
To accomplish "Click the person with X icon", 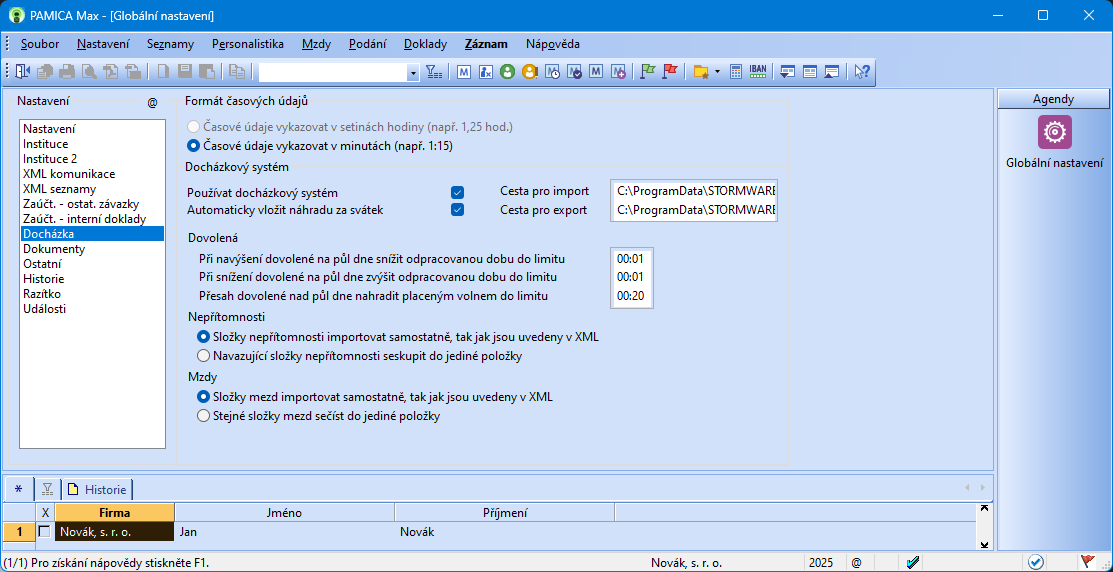I will click(486, 72).
